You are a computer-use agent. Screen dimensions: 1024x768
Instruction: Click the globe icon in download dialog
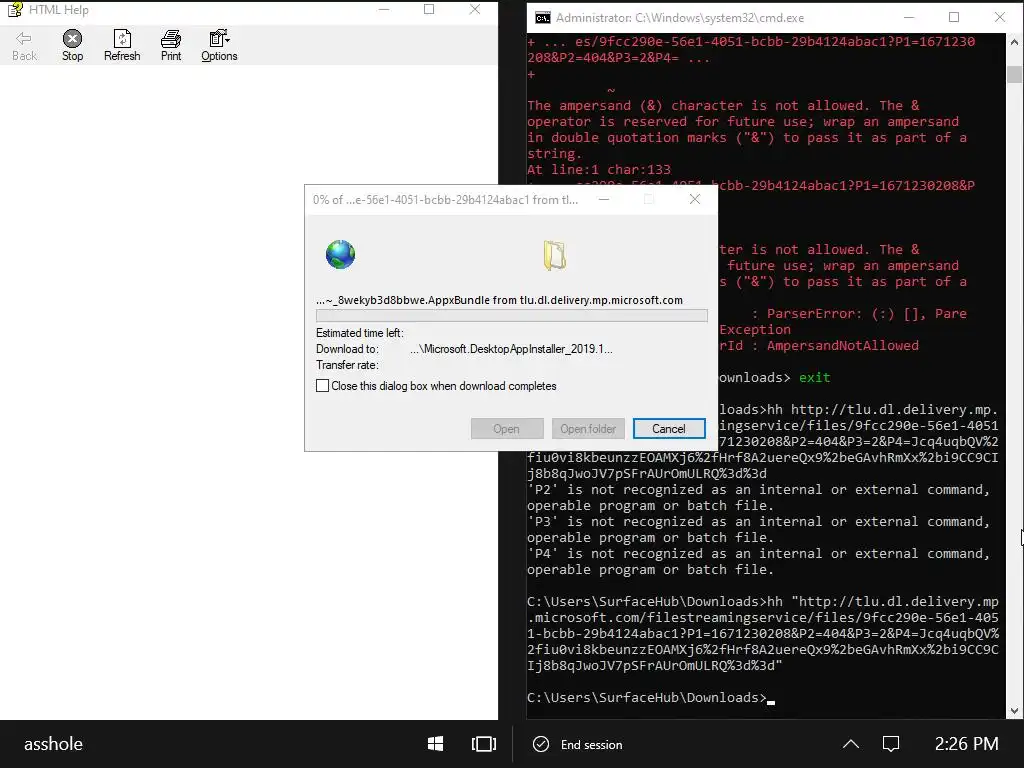(x=340, y=255)
